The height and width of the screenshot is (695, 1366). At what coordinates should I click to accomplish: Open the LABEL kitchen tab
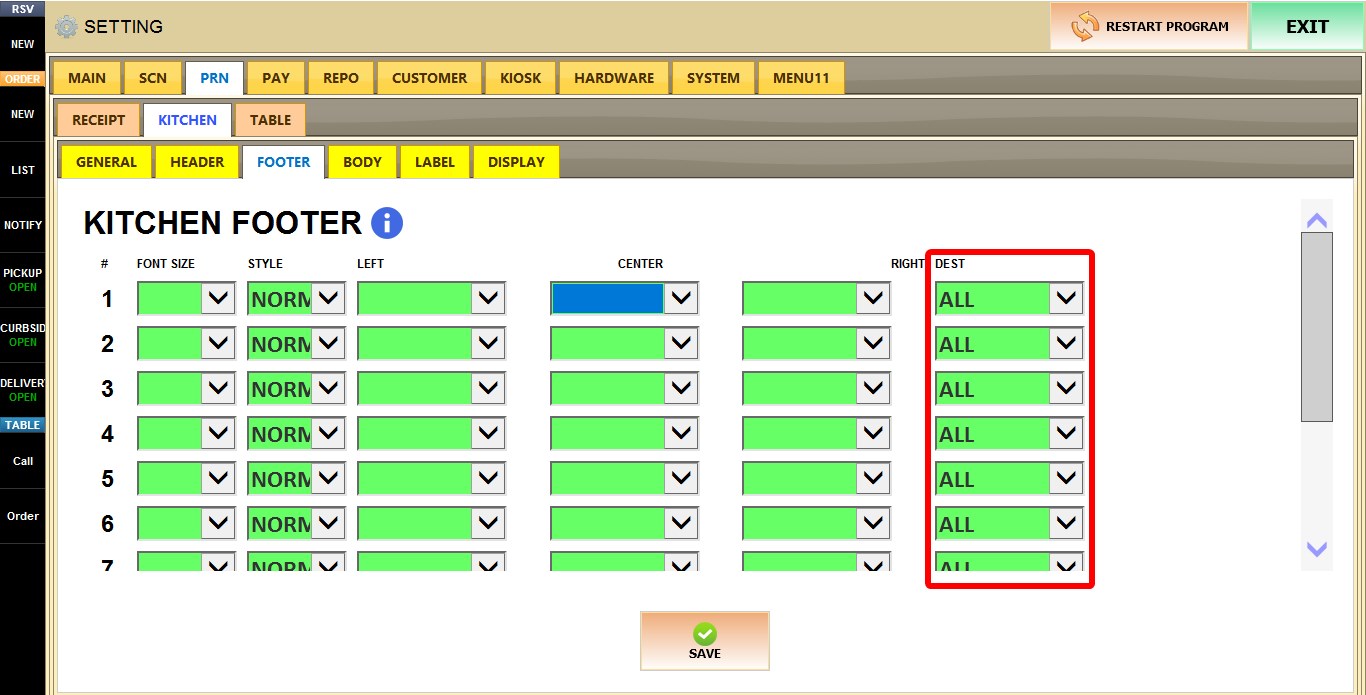point(435,162)
